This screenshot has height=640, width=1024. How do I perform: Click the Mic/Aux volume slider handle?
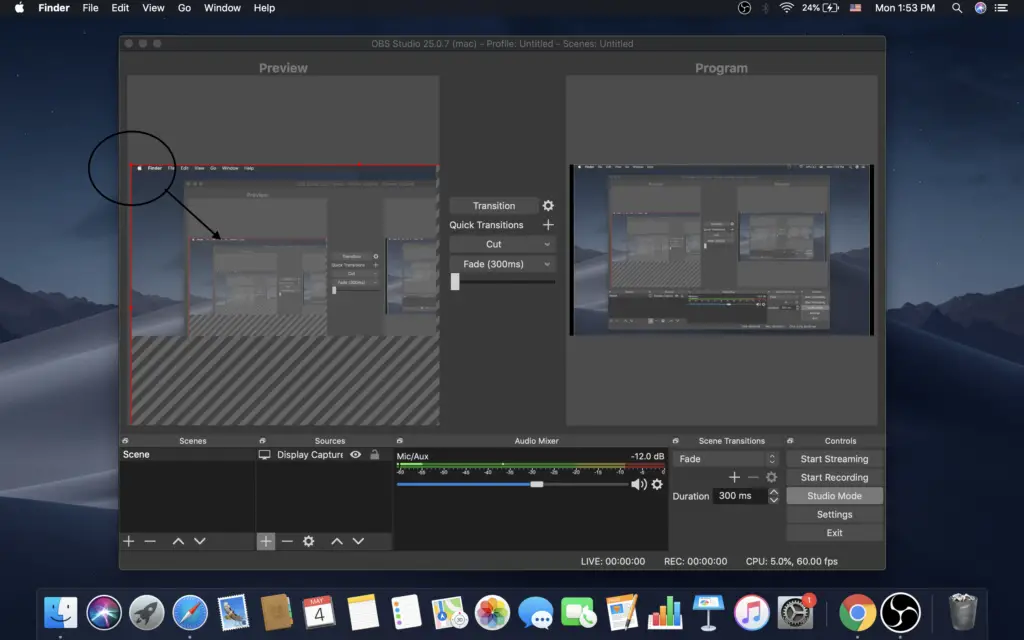(537, 484)
